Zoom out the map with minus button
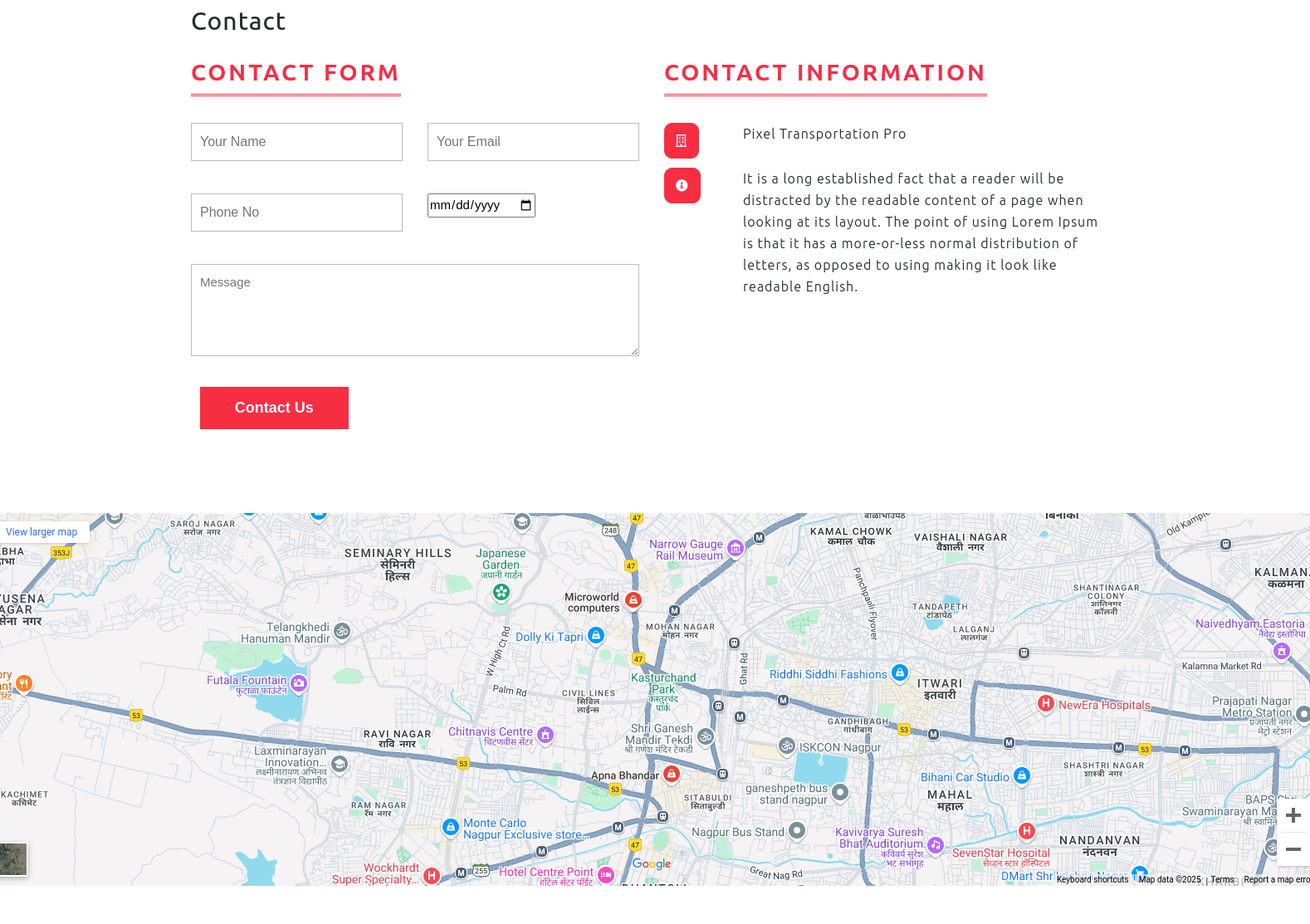 (x=1293, y=849)
